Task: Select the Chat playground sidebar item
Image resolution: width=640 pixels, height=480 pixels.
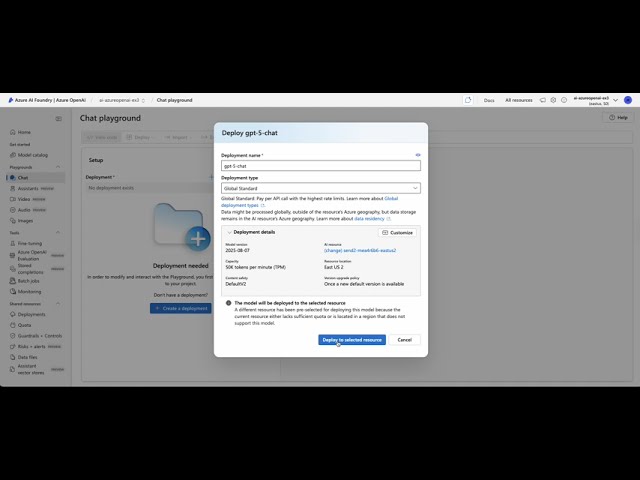Action: pyautogui.click(x=35, y=178)
